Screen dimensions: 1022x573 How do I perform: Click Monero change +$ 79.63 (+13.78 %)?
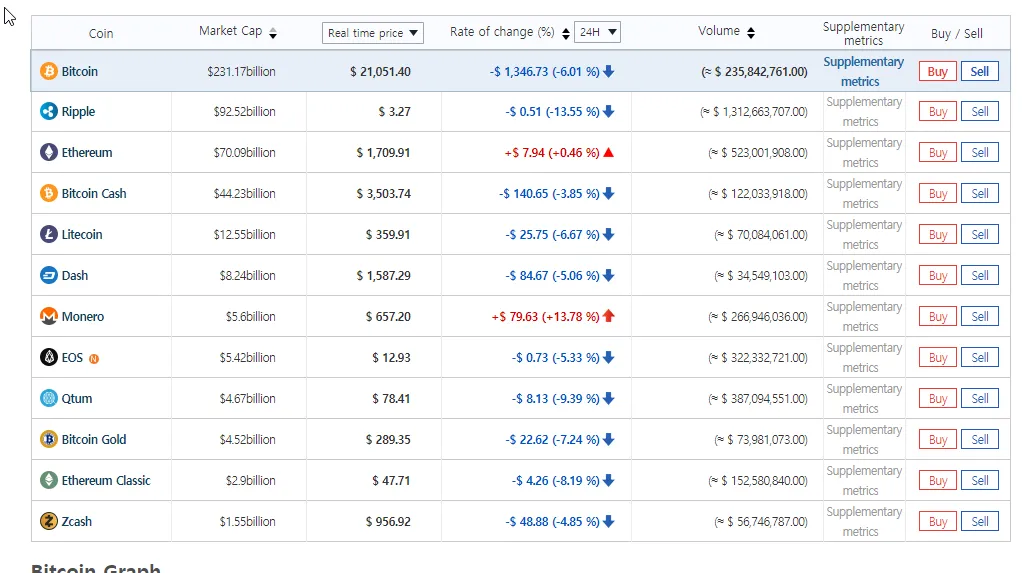coord(546,317)
